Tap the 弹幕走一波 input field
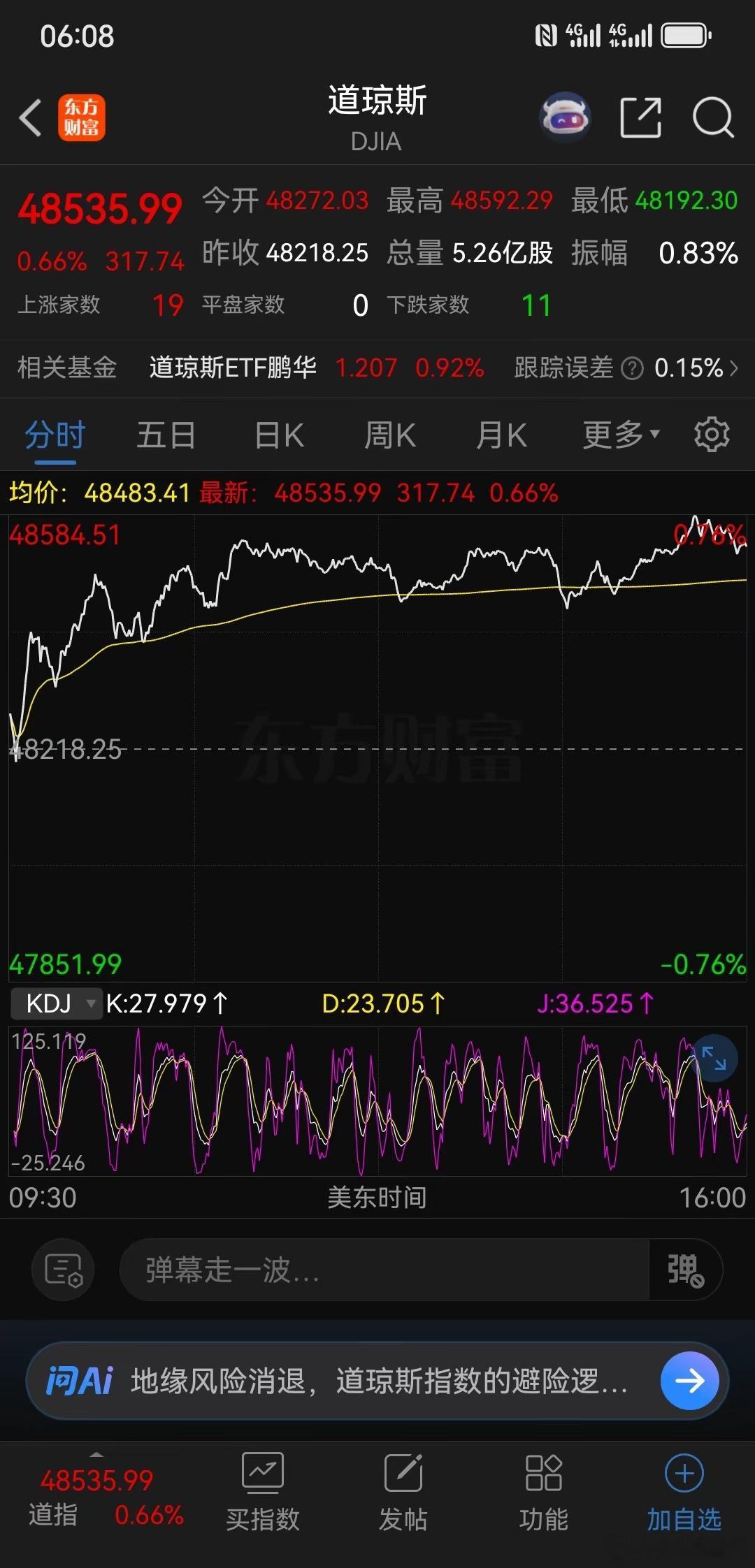The height and width of the screenshot is (1568, 755). coord(384,1270)
